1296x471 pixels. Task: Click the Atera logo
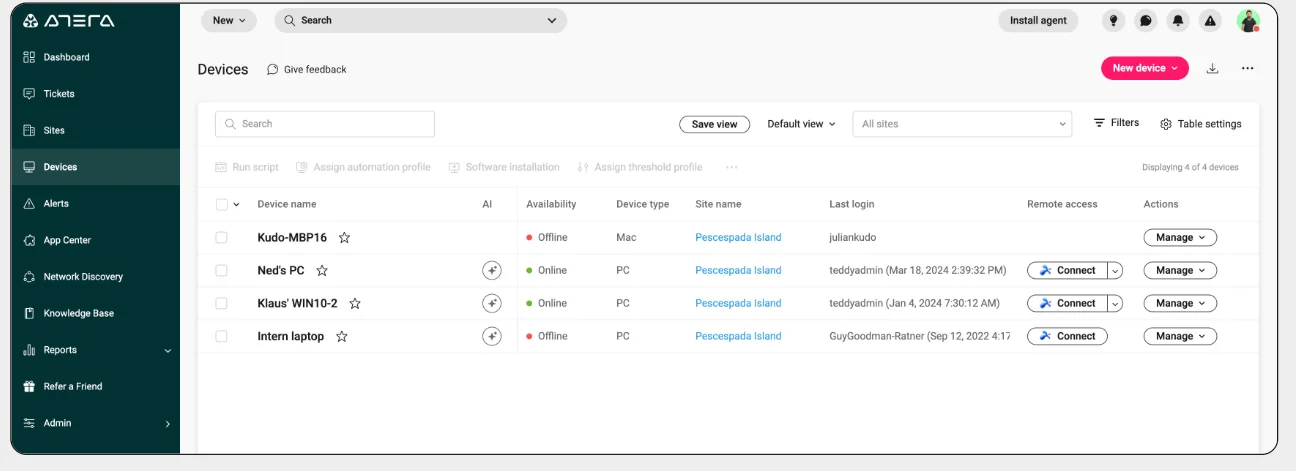pos(69,21)
